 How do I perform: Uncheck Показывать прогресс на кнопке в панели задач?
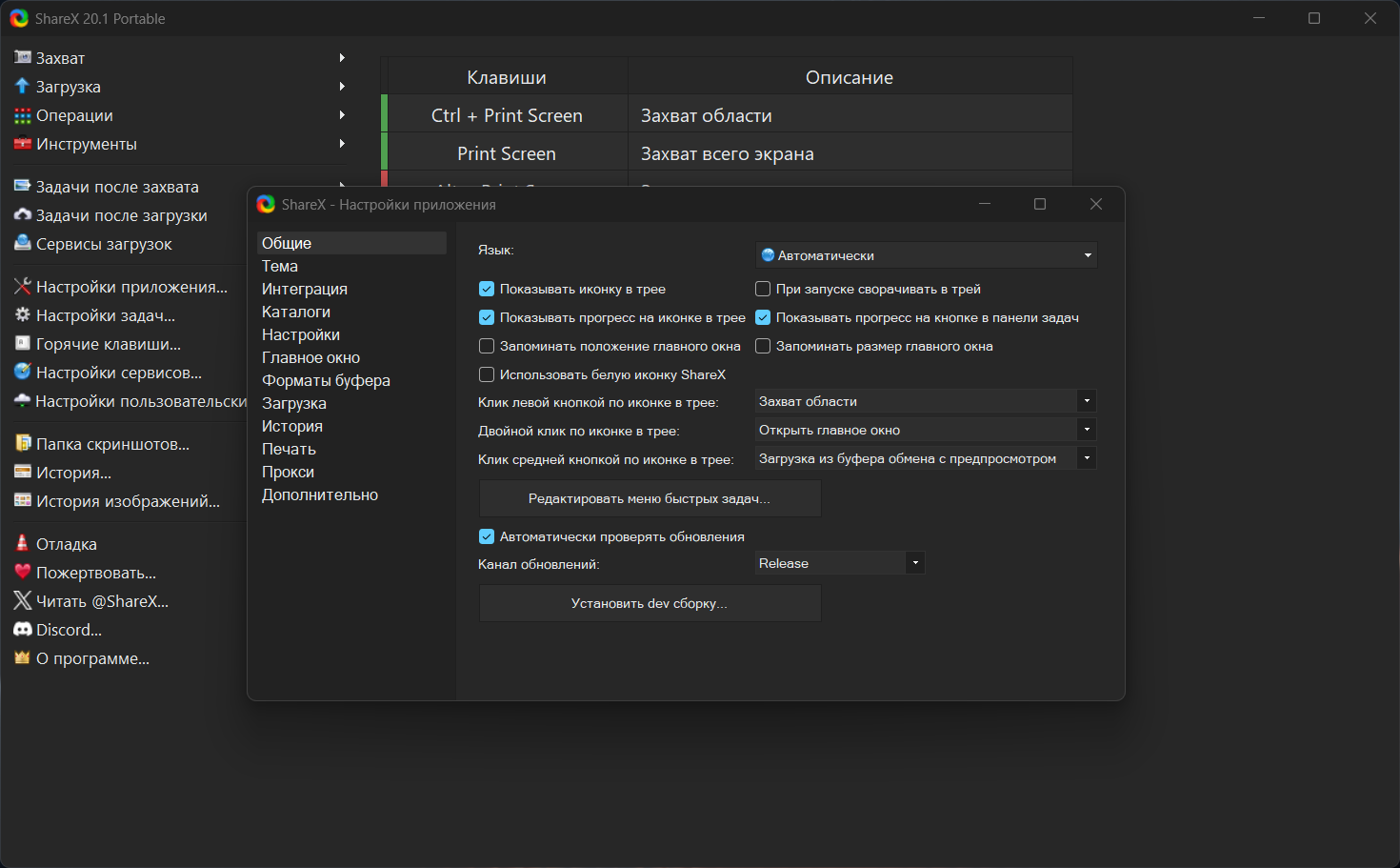[x=763, y=317]
